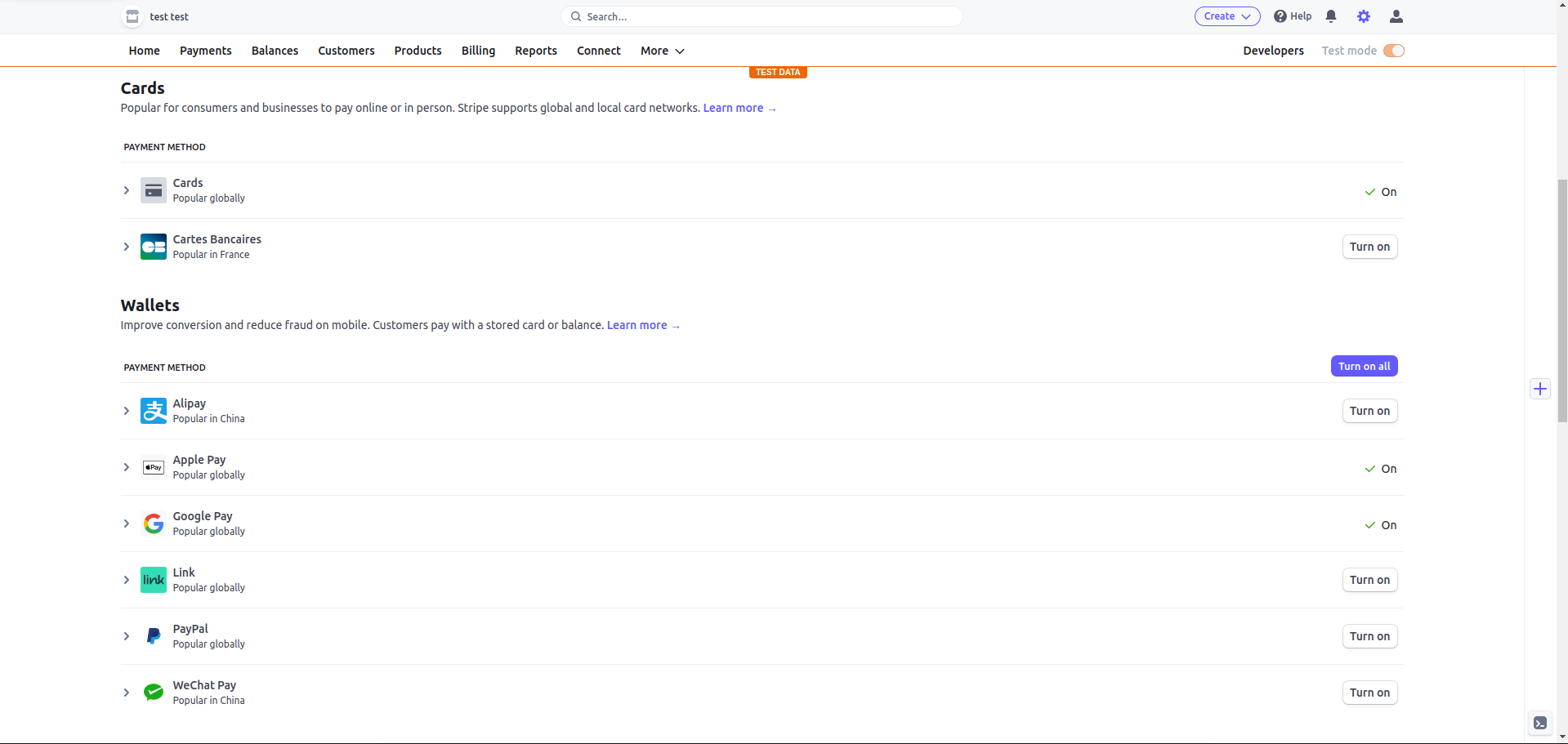This screenshot has width=1568, height=744.
Task: Open settings gear icon
Action: pyautogui.click(x=1364, y=16)
